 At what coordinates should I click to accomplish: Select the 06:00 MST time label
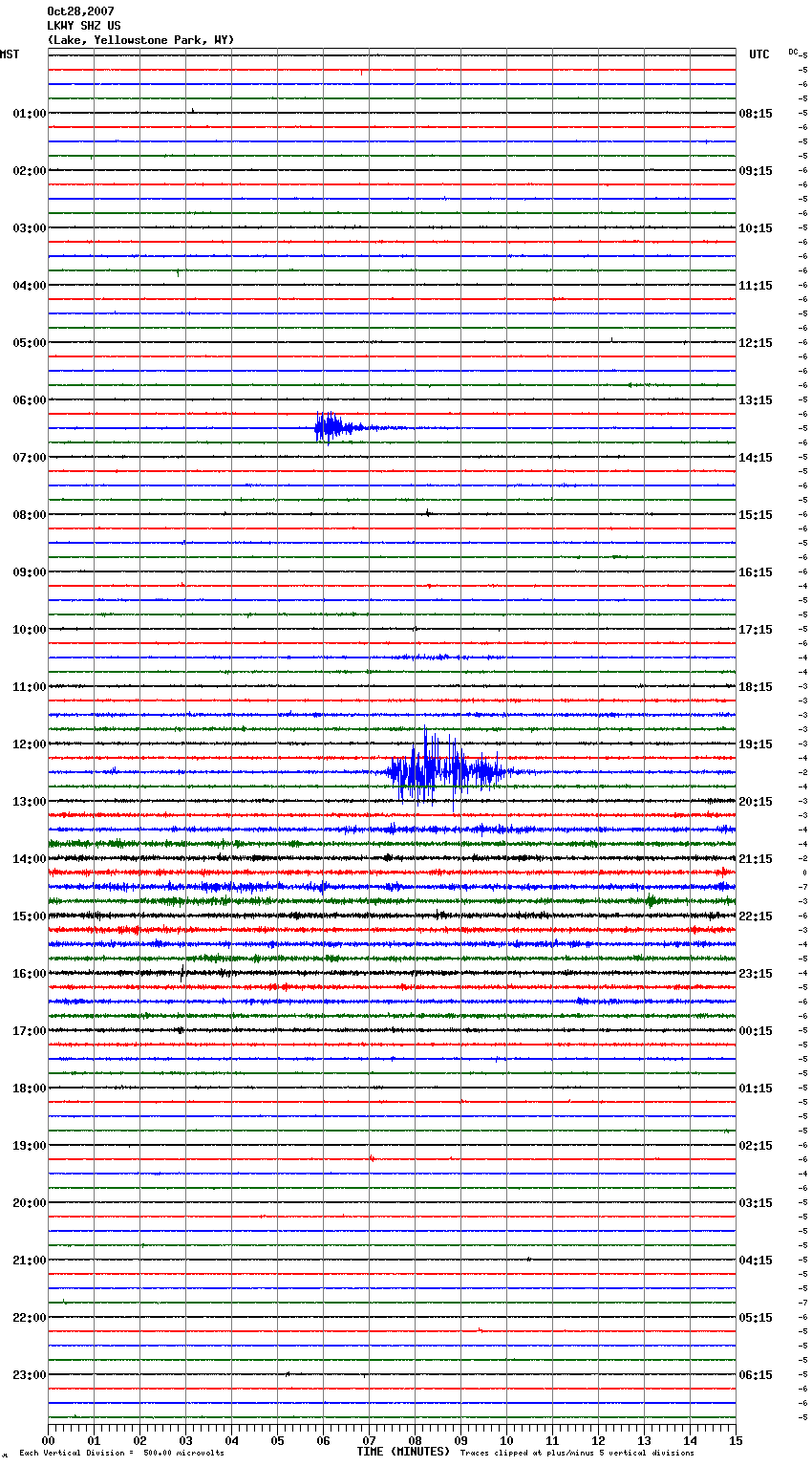coord(30,400)
